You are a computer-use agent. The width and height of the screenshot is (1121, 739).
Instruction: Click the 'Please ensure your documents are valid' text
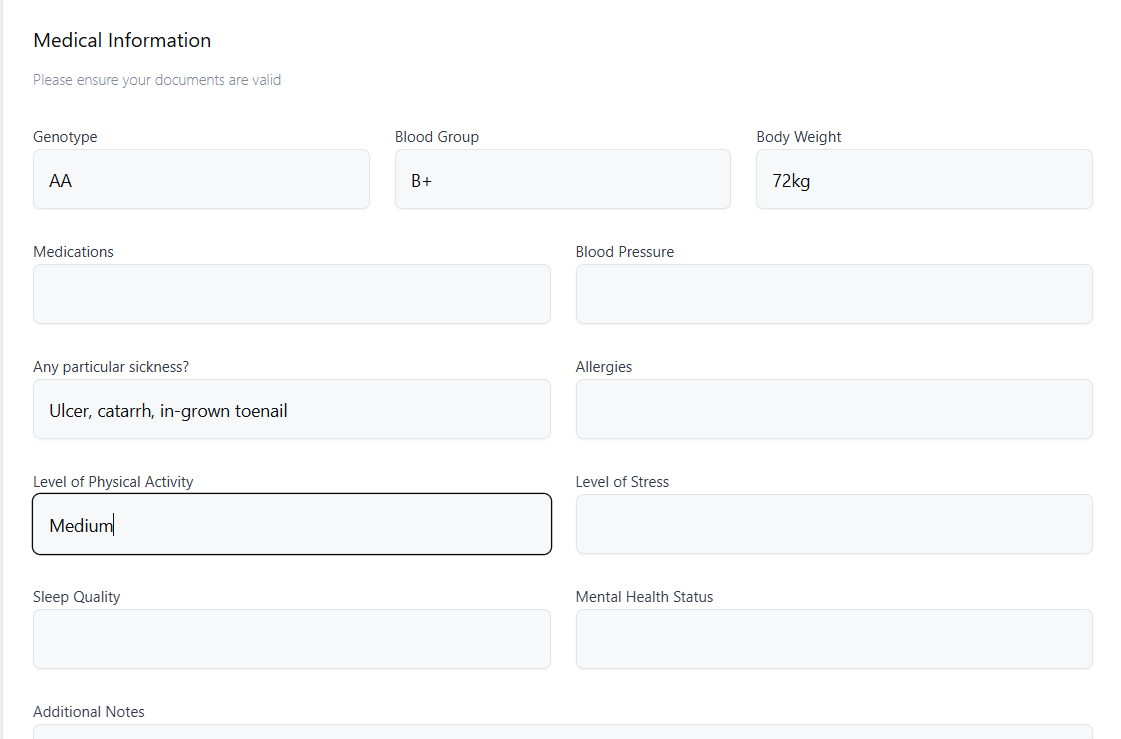pyautogui.click(x=157, y=80)
